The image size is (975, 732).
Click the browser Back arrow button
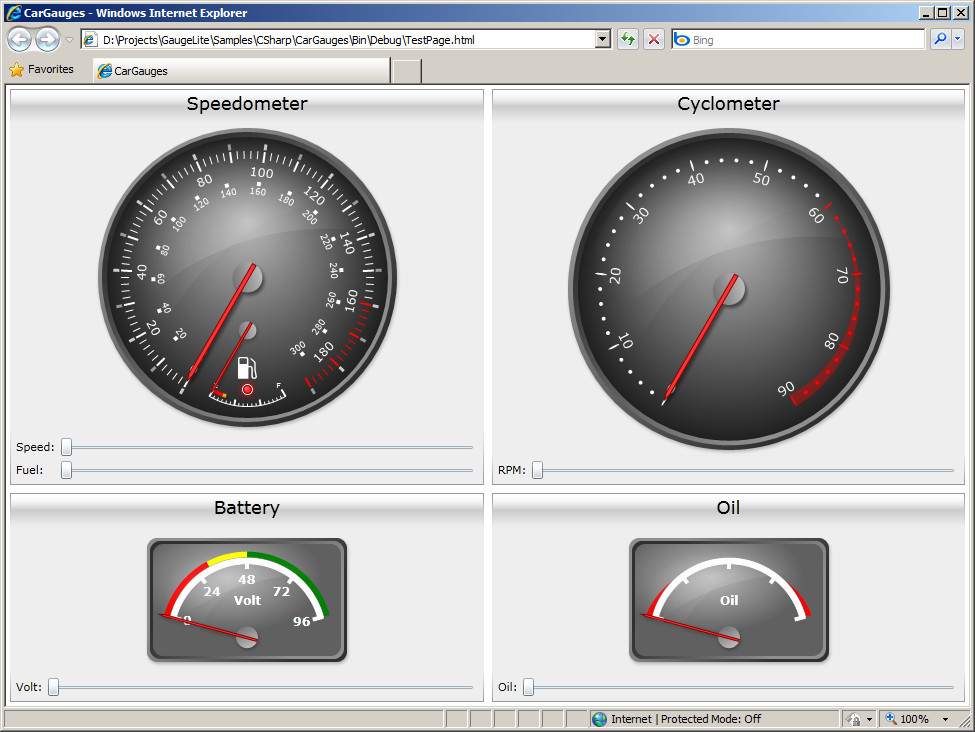click(20, 40)
